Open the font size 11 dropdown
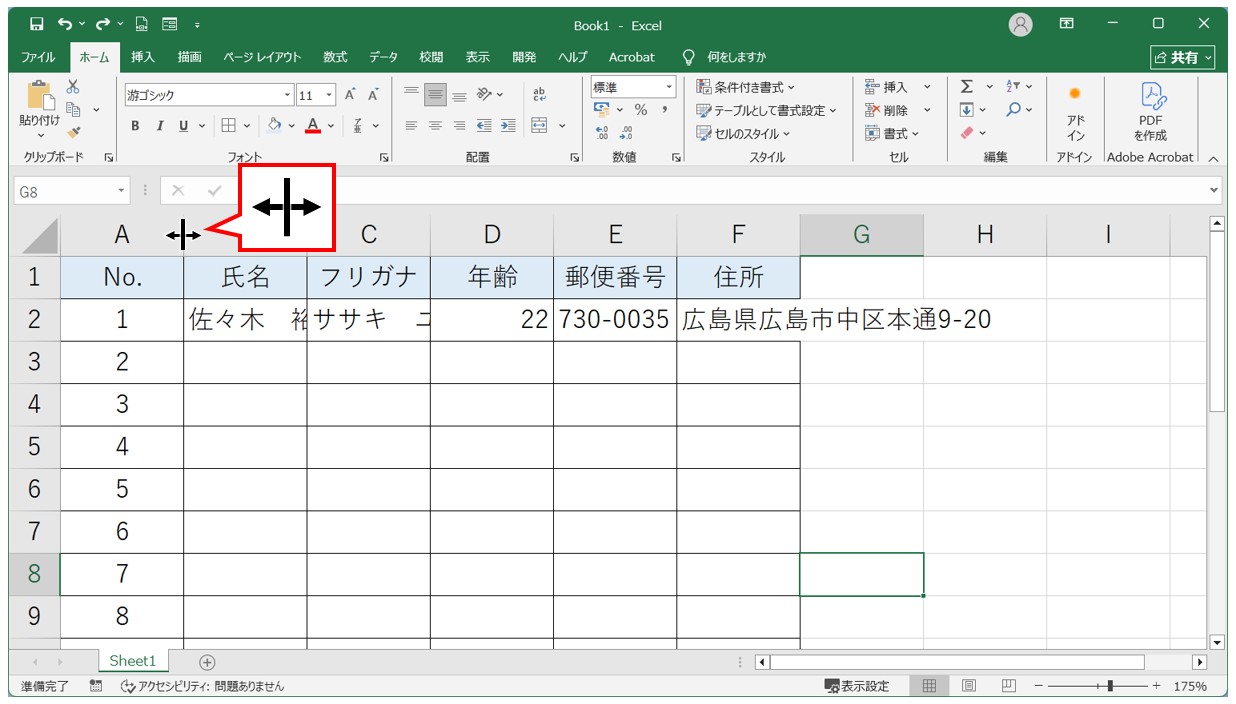 [x=330, y=96]
